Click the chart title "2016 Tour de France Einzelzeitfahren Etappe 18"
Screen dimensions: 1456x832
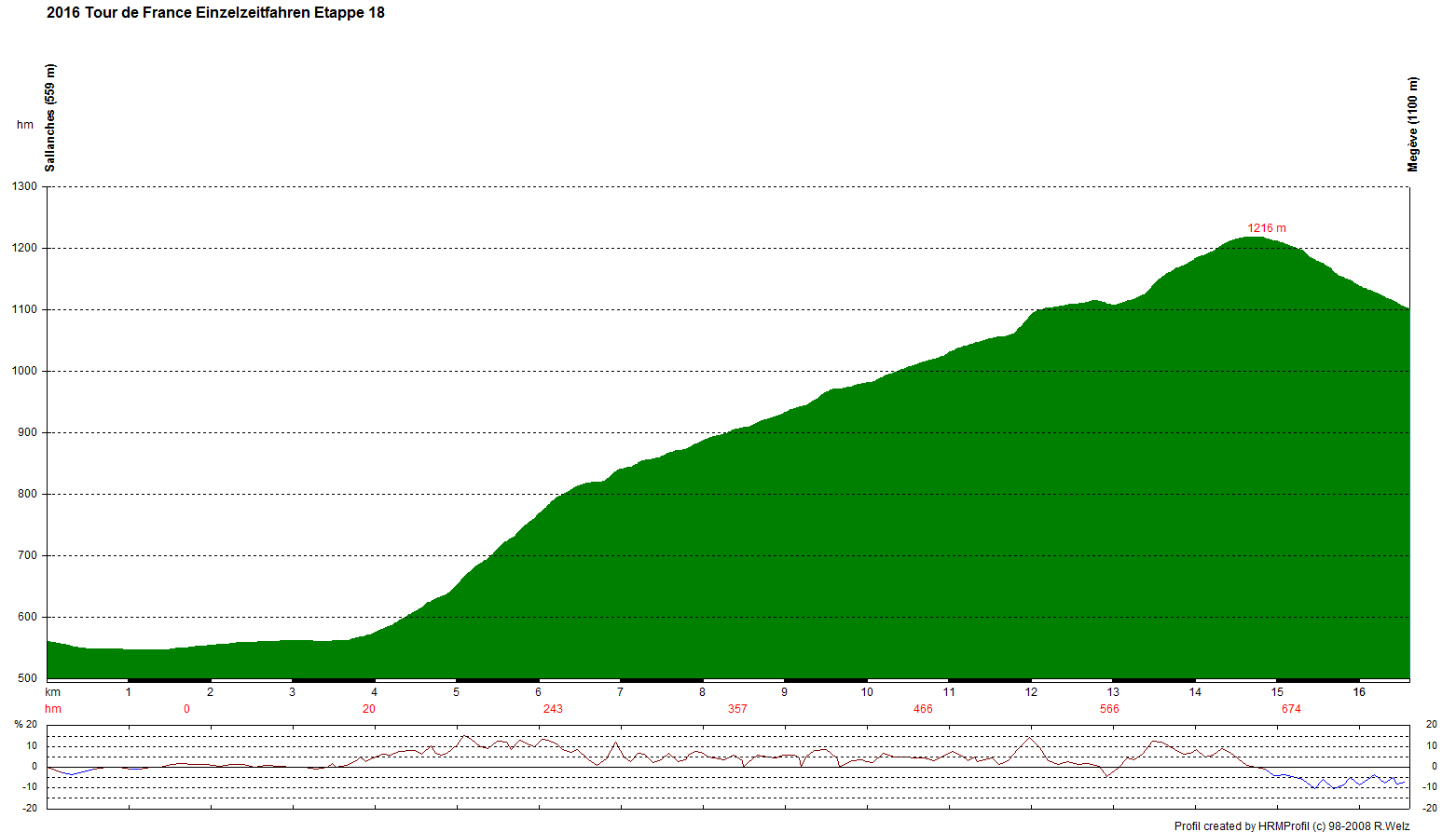[215, 13]
